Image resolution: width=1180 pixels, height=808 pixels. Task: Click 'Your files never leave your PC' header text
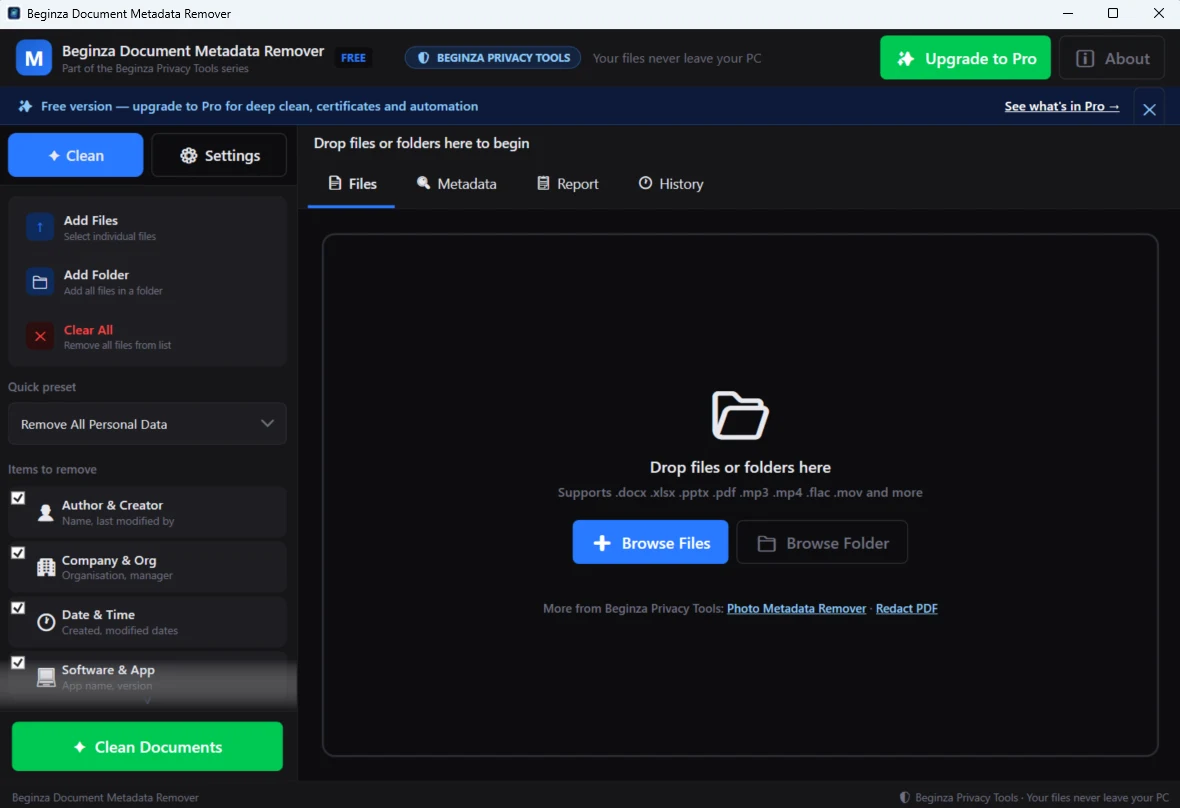pos(677,58)
